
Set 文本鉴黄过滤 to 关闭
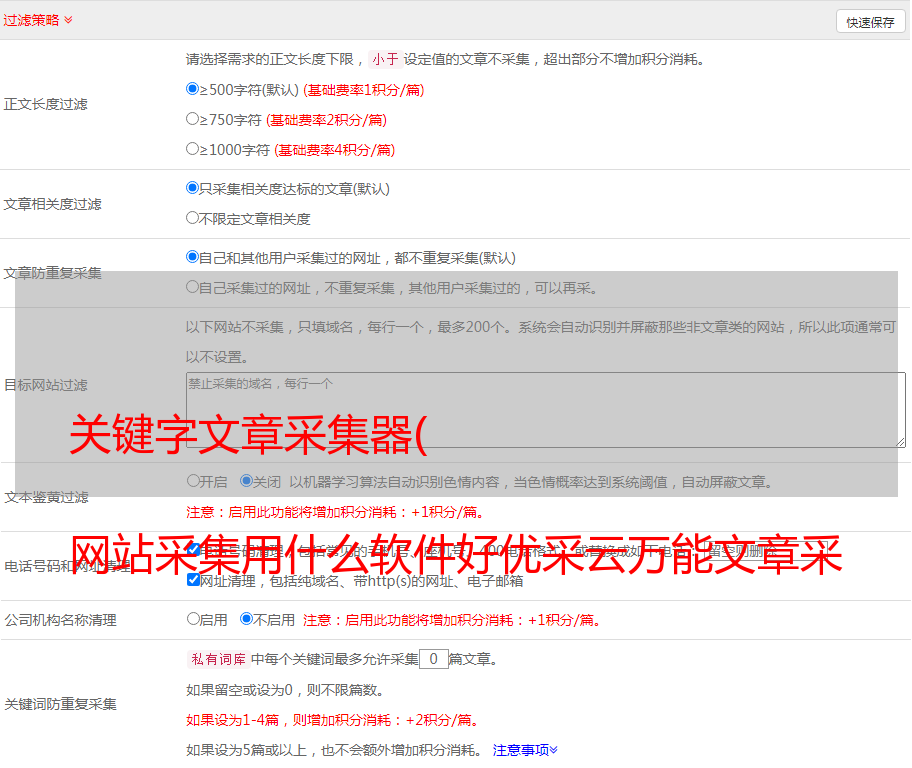click(x=247, y=481)
